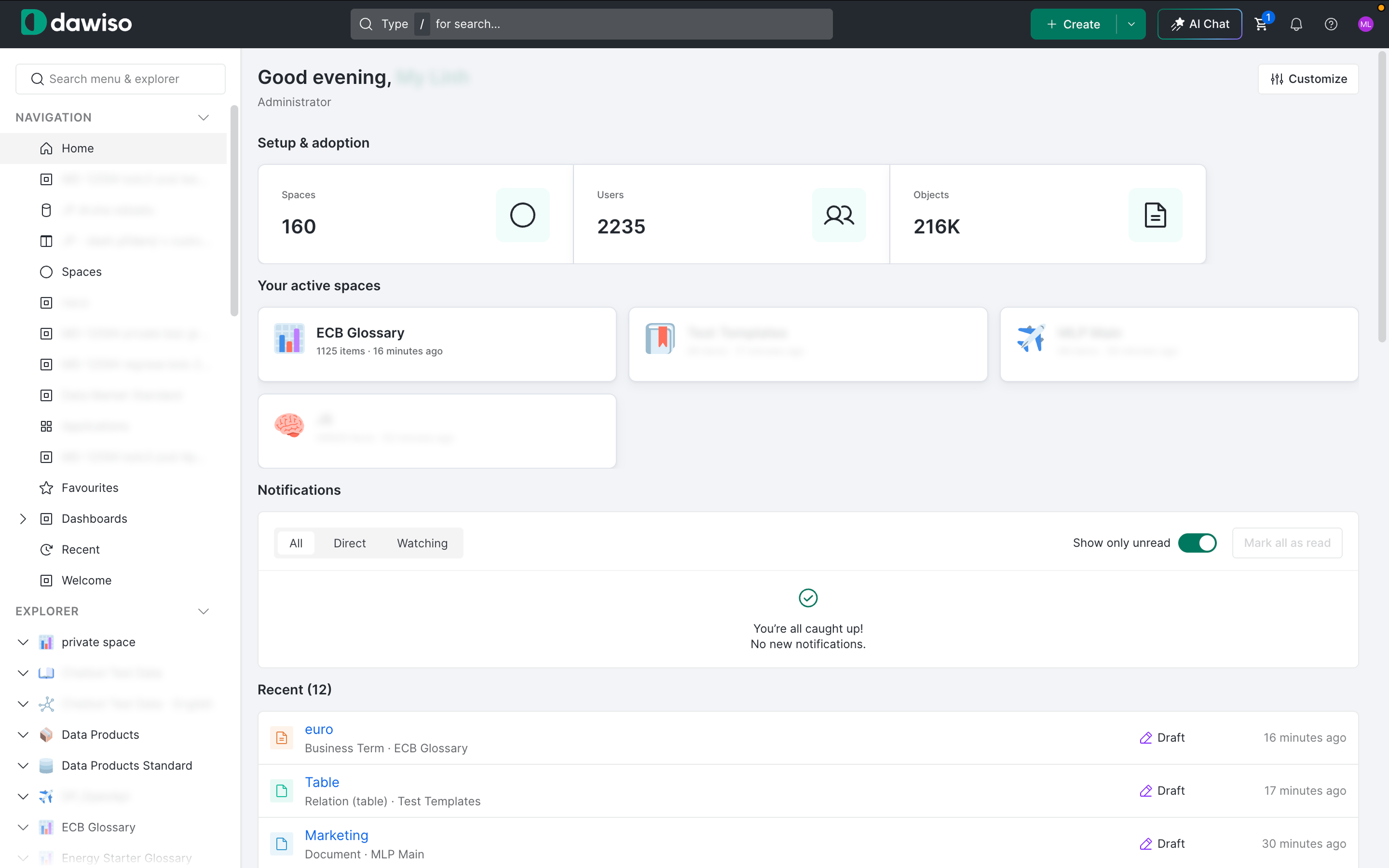Screen dimensions: 1389x868
Task: Click the Users people icon in statistics card
Action: [839, 215]
